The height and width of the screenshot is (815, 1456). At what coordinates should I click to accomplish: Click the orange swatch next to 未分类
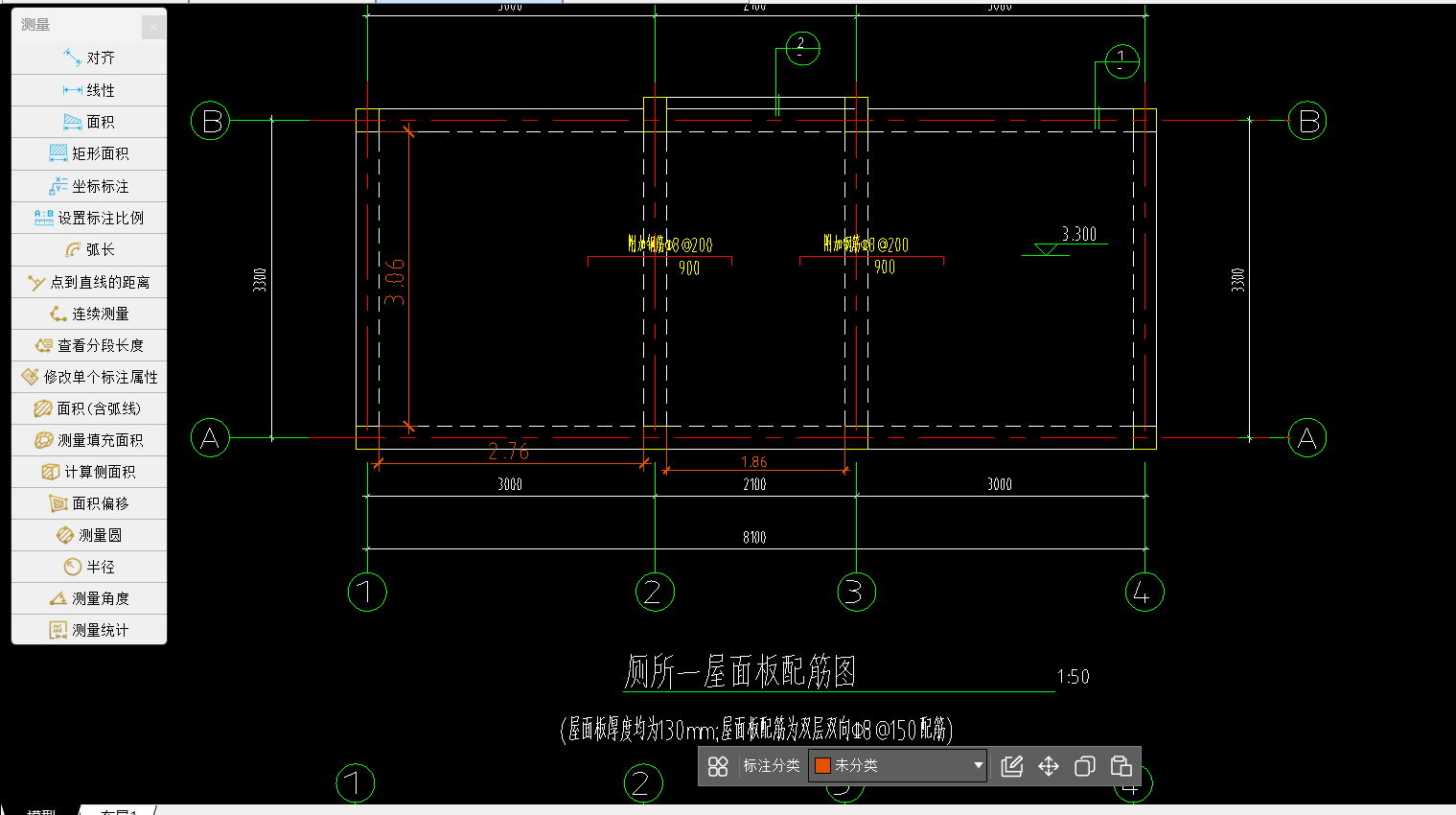(x=822, y=766)
